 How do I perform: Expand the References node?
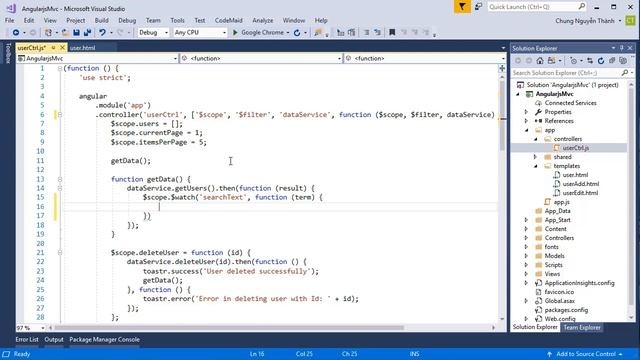coord(527,121)
